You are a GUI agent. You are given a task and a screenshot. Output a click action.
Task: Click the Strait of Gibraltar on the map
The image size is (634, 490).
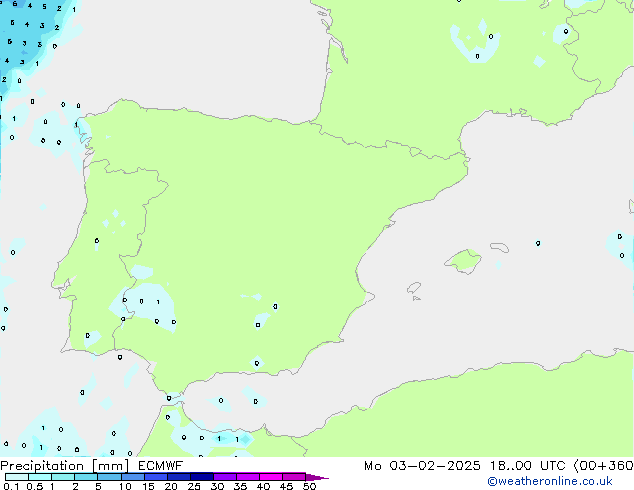coord(160,400)
